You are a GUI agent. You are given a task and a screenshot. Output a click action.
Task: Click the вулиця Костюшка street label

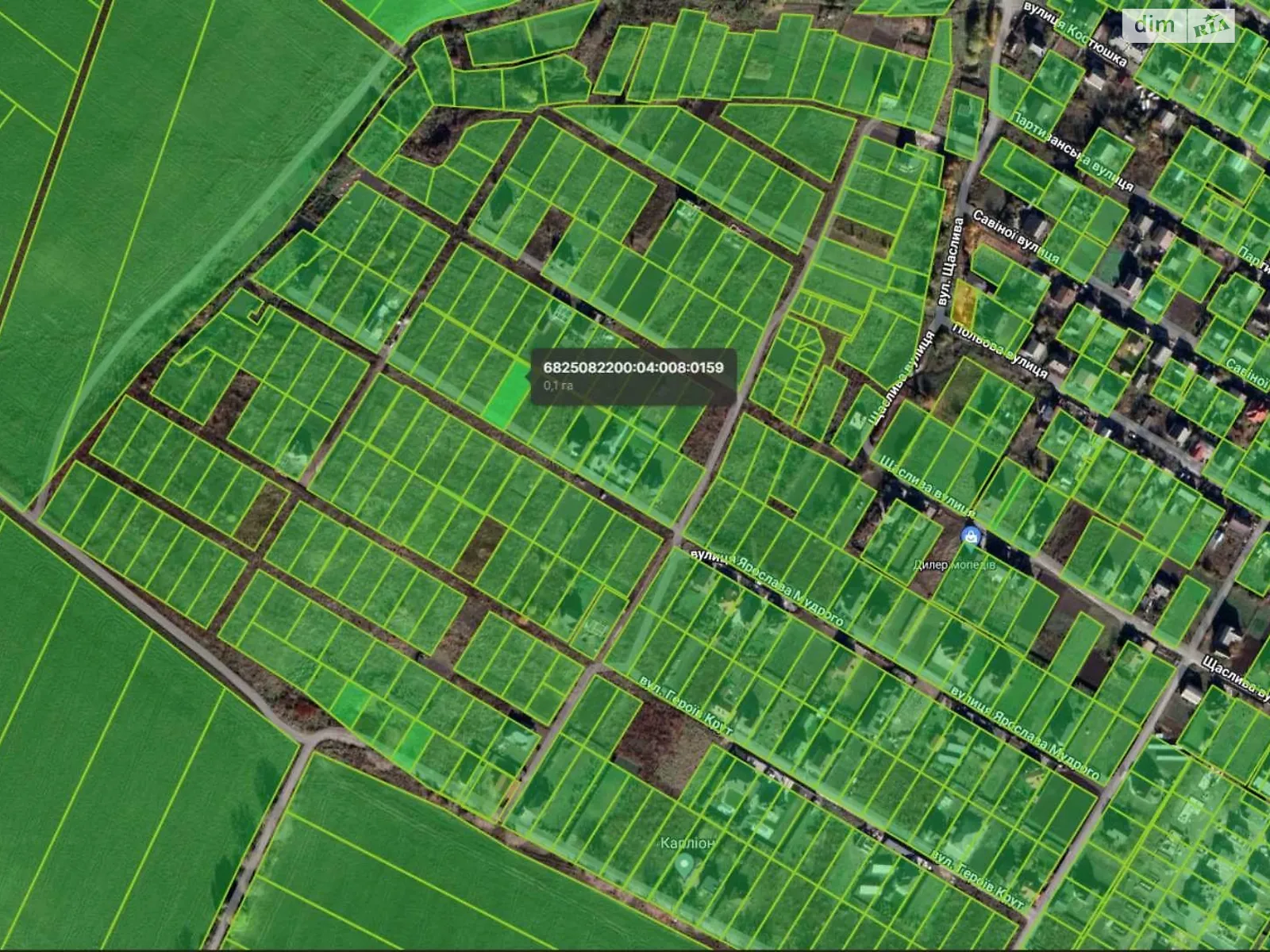tap(1076, 34)
